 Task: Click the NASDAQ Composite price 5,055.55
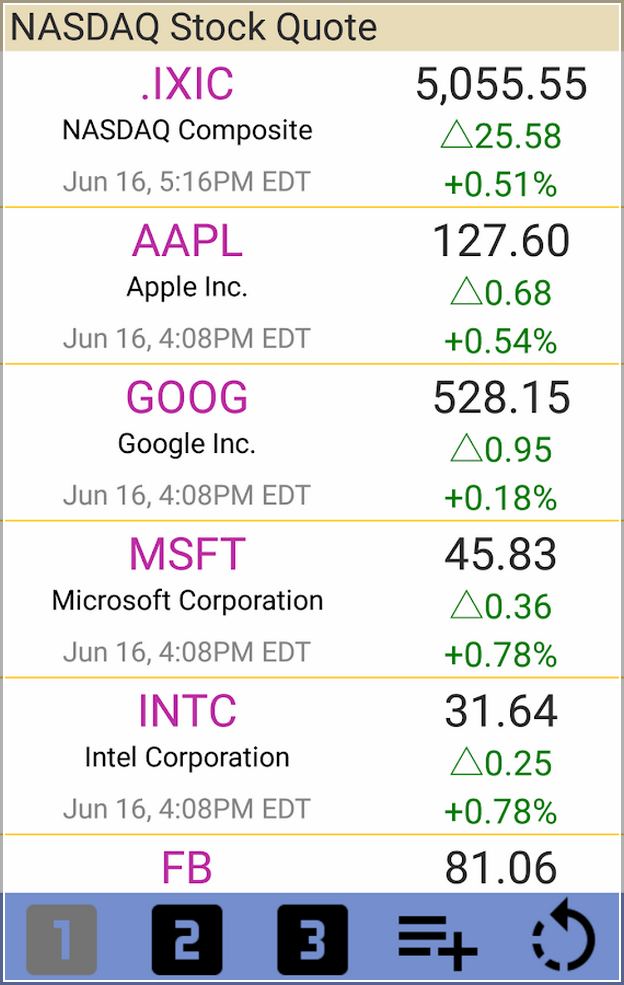[501, 84]
